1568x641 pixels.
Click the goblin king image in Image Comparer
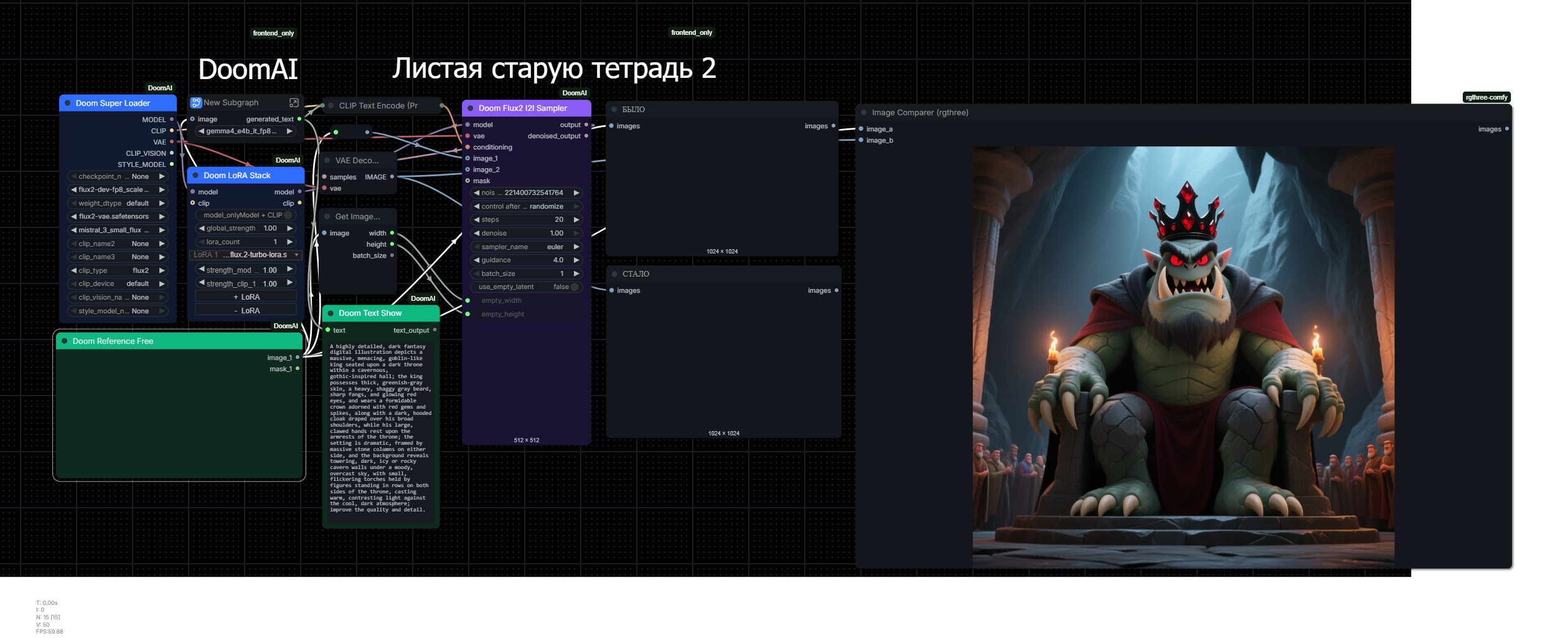pyautogui.click(x=1183, y=358)
